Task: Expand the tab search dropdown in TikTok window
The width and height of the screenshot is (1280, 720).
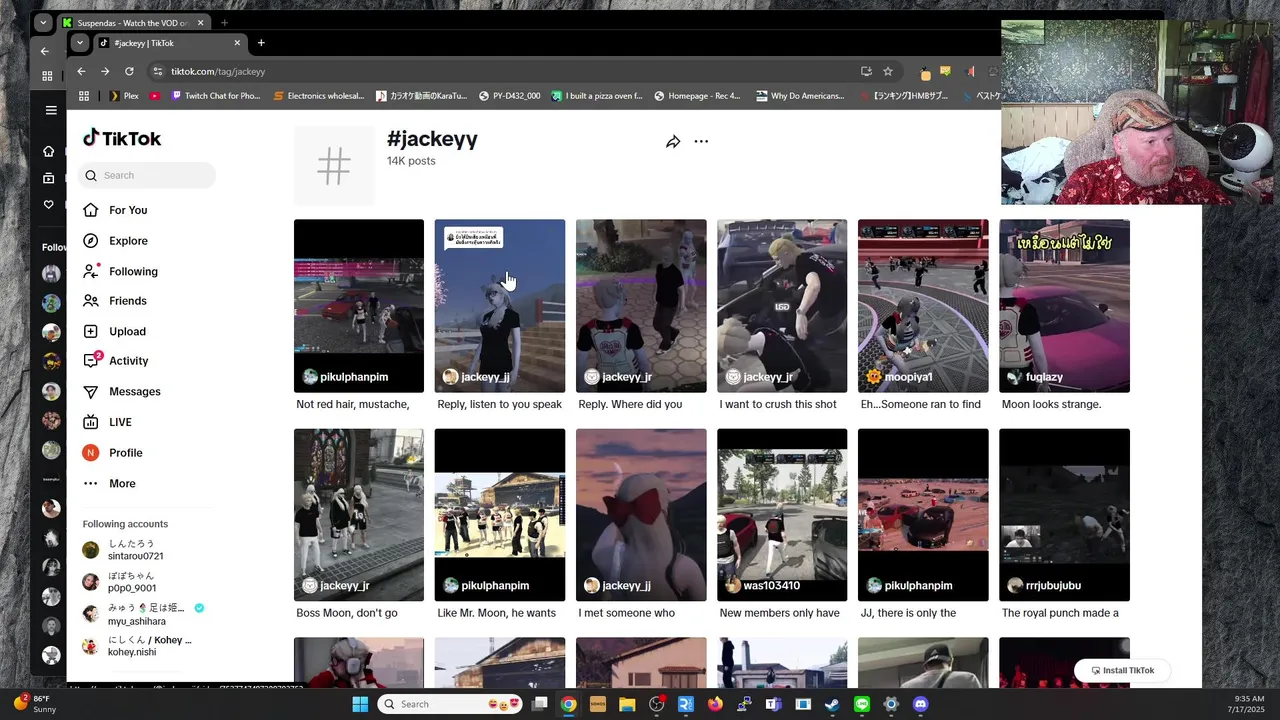Action: pyautogui.click(x=79, y=43)
